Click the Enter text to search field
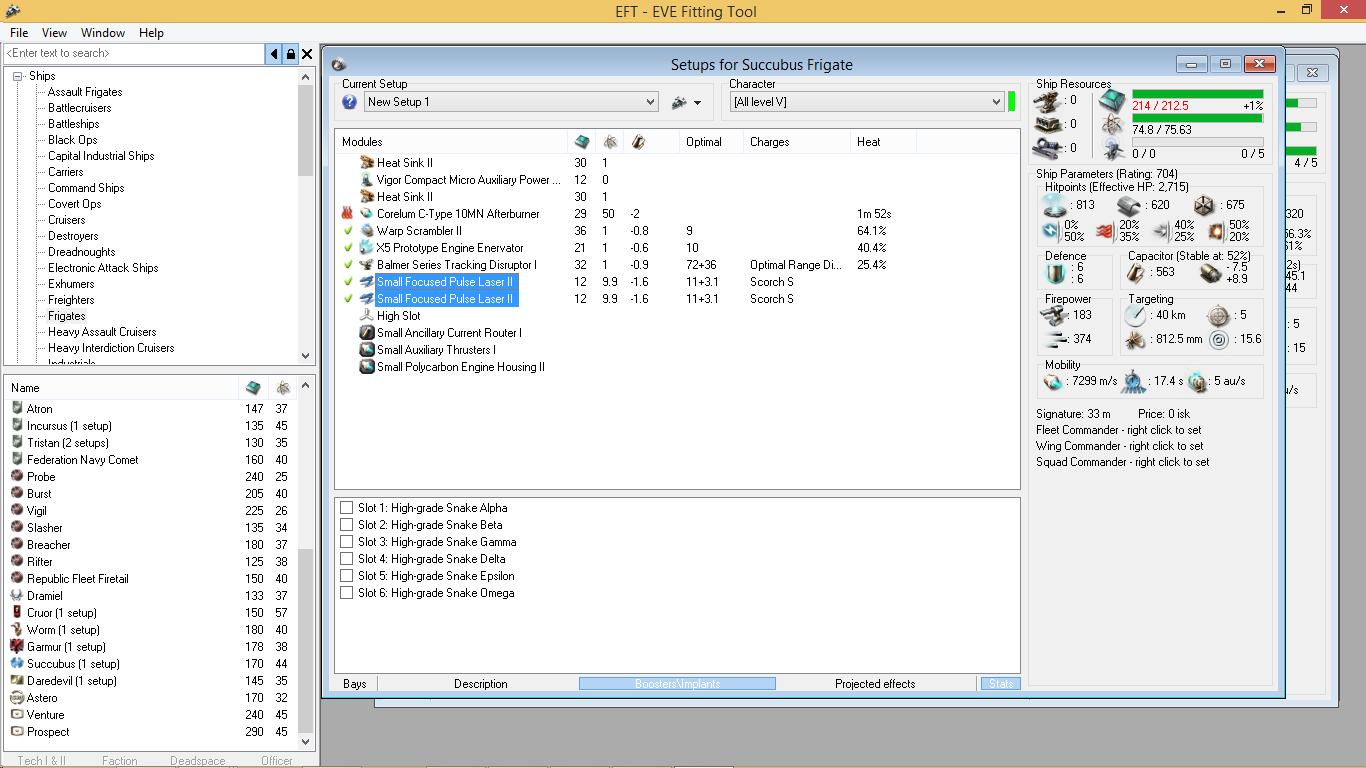 134,54
